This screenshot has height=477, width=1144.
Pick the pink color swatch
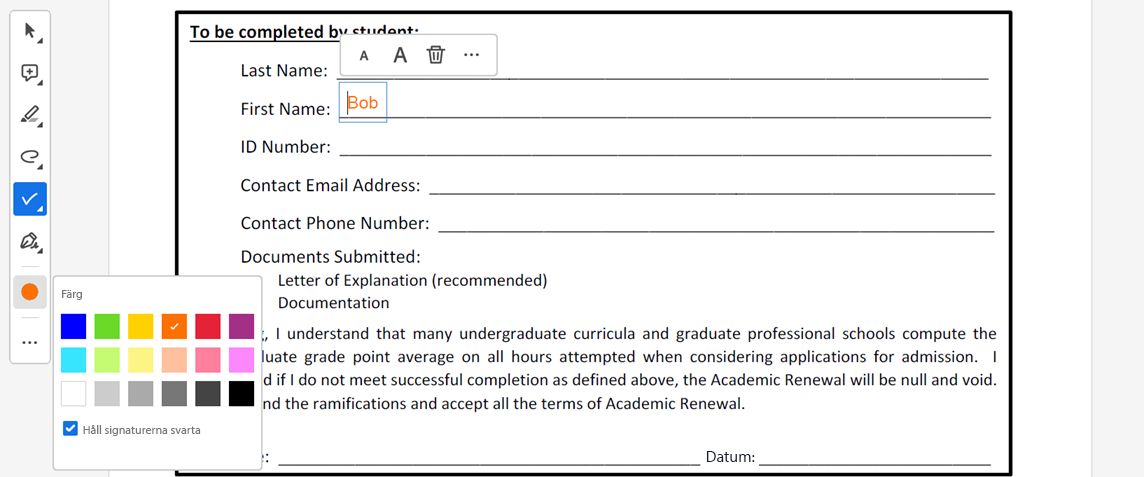[208, 360]
